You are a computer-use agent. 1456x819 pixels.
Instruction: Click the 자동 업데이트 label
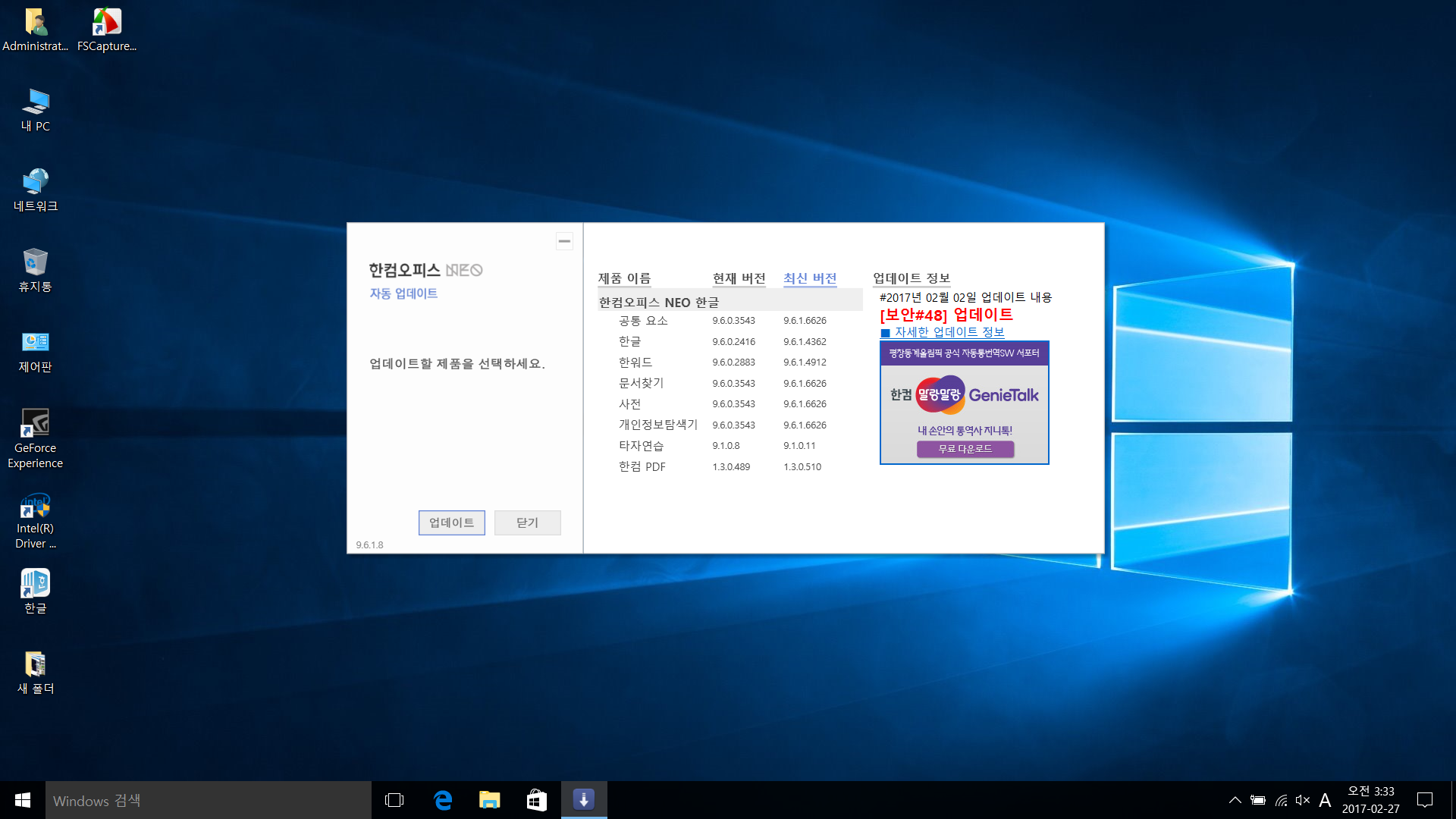click(403, 293)
